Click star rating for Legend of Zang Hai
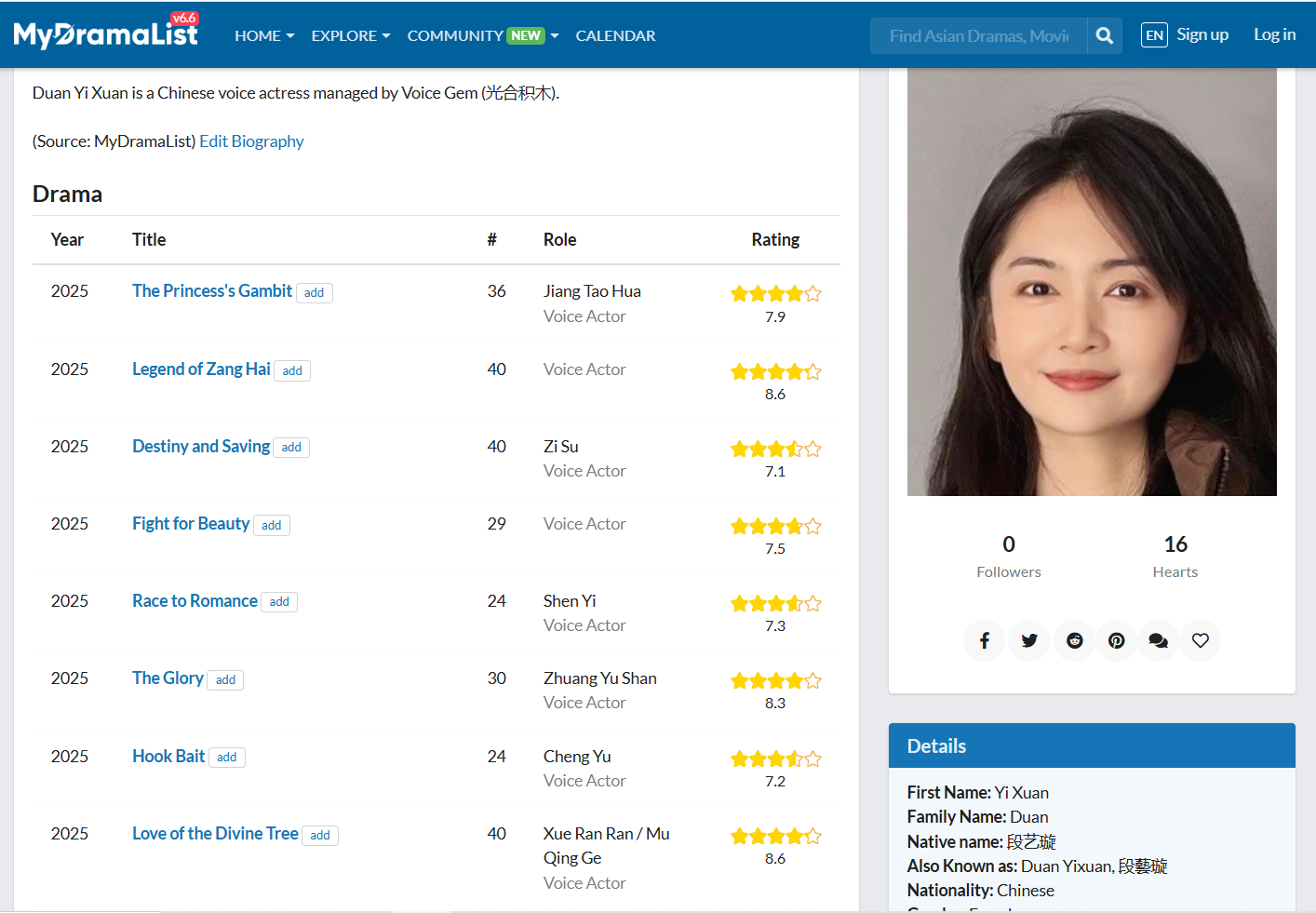 (775, 372)
